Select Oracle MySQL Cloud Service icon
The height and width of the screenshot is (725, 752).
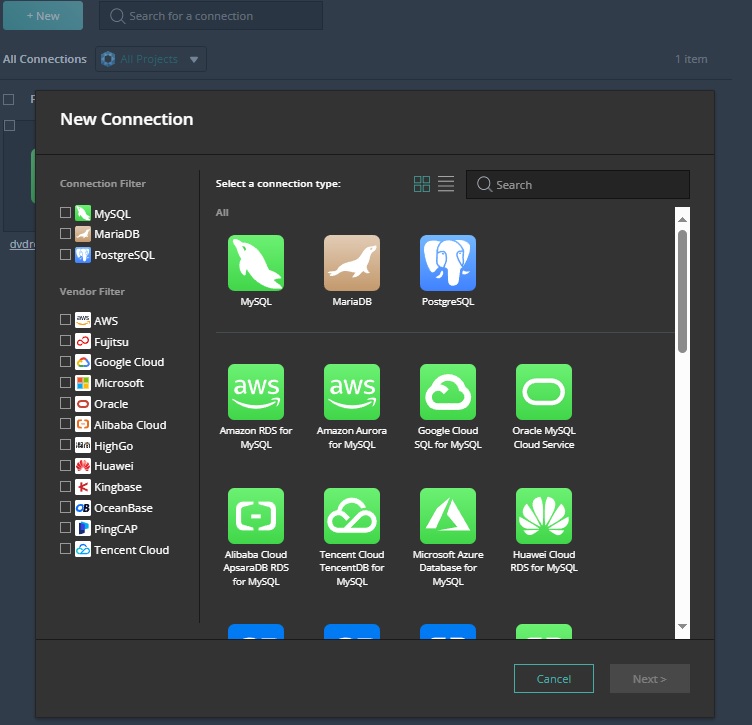point(544,392)
